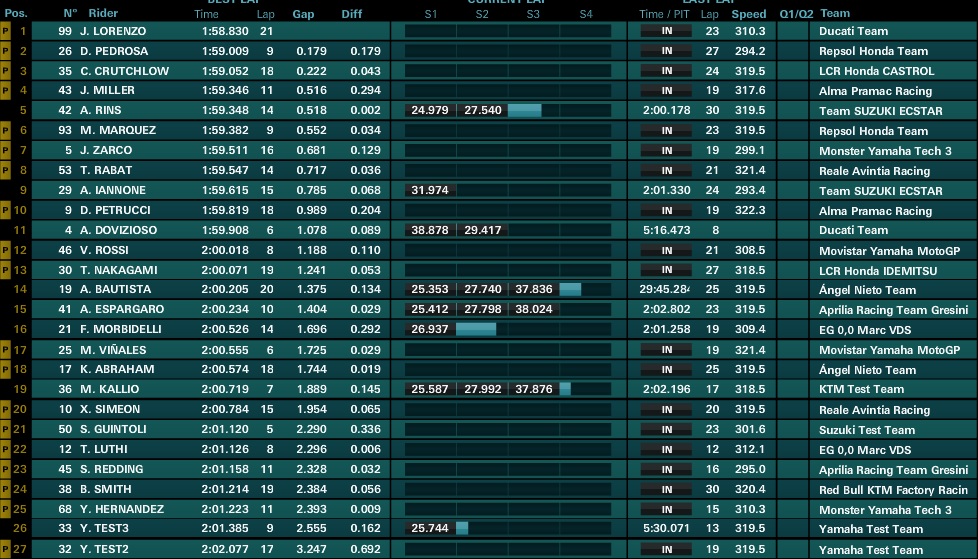Click team name LCR Honda CASTROL
The width and height of the screenshot is (978, 559).
pos(876,71)
